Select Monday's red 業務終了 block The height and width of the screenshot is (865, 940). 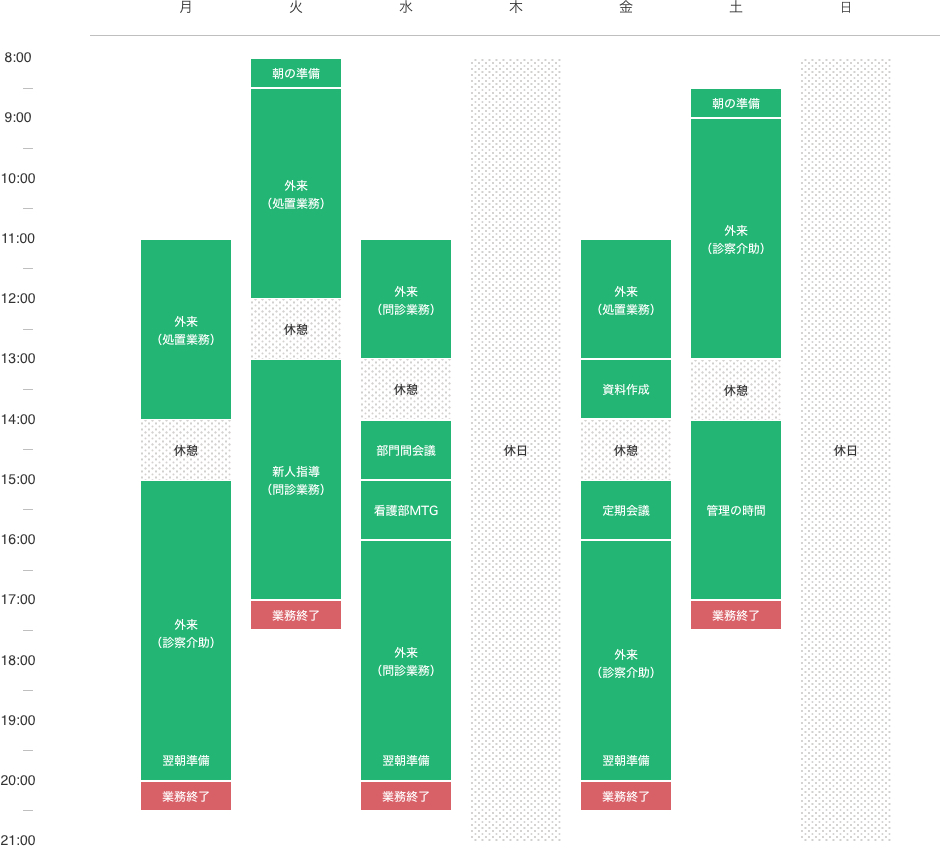coord(186,796)
